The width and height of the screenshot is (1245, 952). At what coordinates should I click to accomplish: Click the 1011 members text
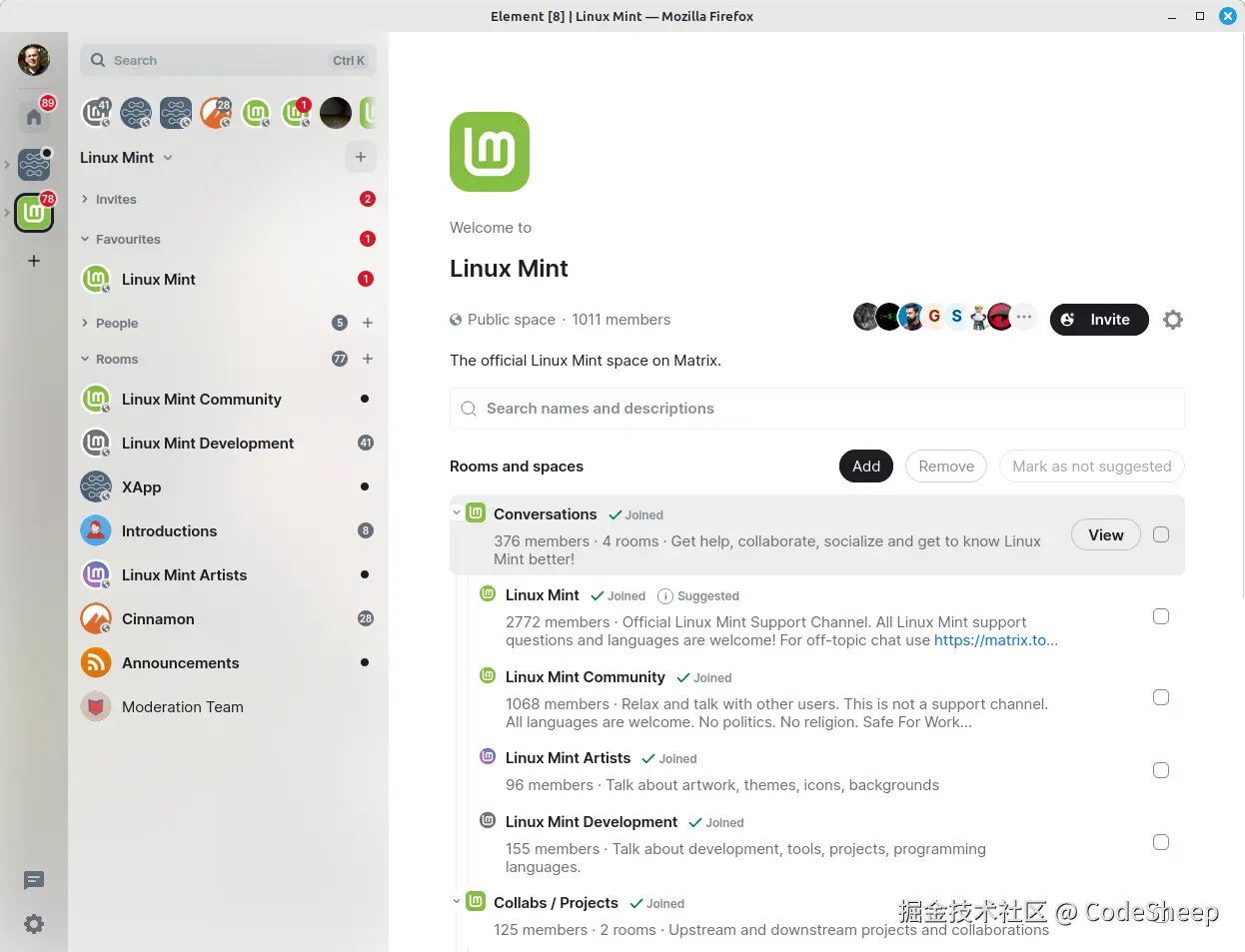click(x=622, y=320)
